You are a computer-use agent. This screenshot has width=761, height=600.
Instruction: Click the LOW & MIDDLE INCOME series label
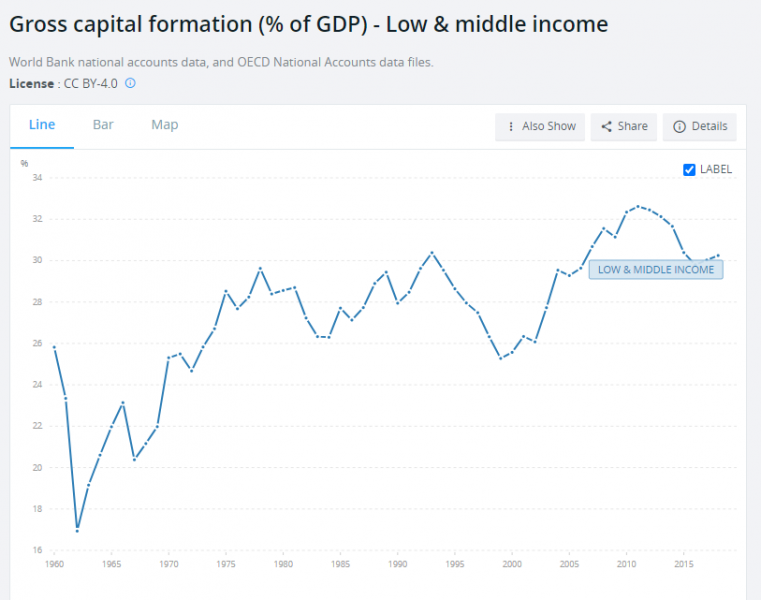point(655,269)
